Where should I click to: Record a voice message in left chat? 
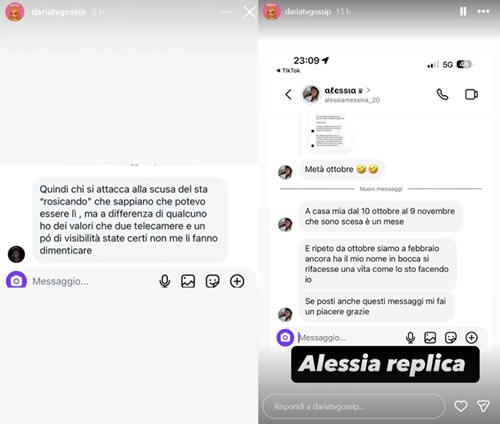165,281
